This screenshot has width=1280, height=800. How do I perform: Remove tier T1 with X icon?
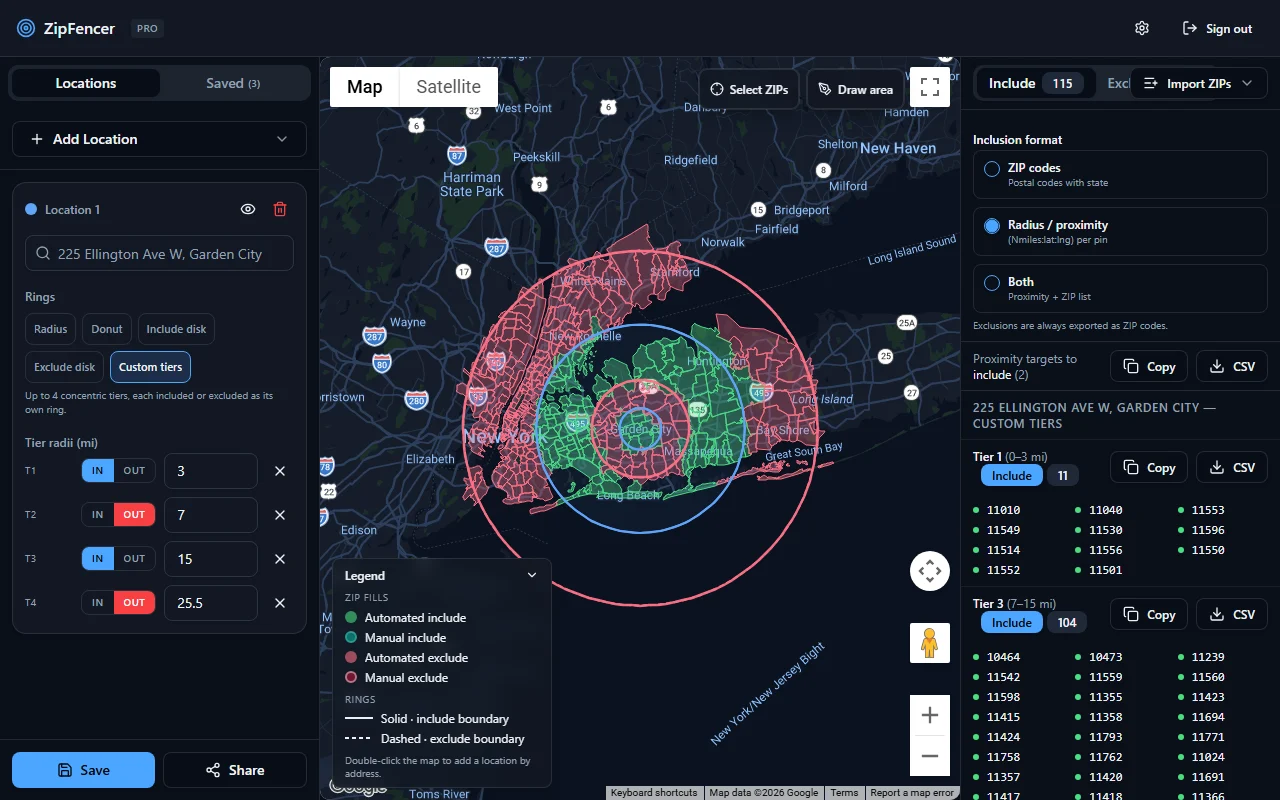pyautogui.click(x=280, y=471)
